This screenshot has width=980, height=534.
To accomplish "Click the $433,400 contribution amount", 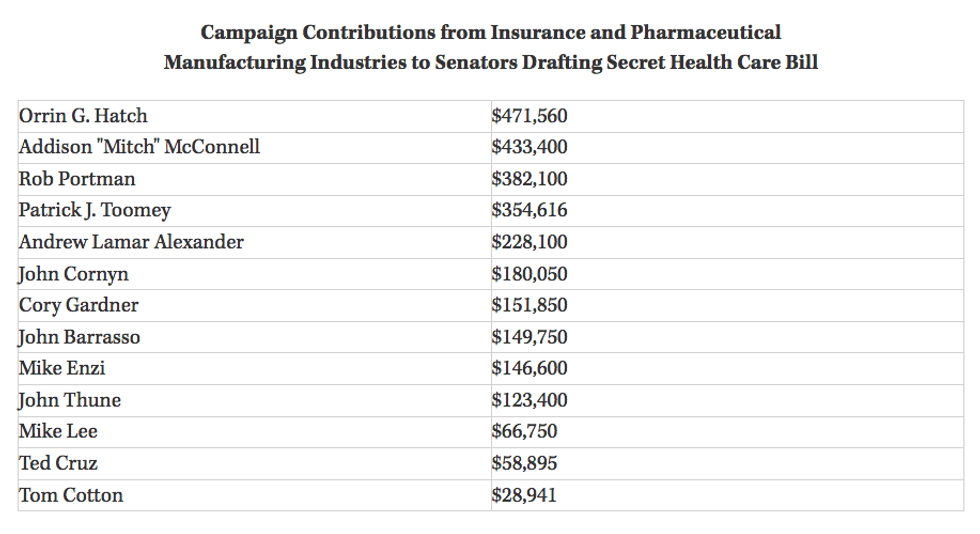I will 529,147.
